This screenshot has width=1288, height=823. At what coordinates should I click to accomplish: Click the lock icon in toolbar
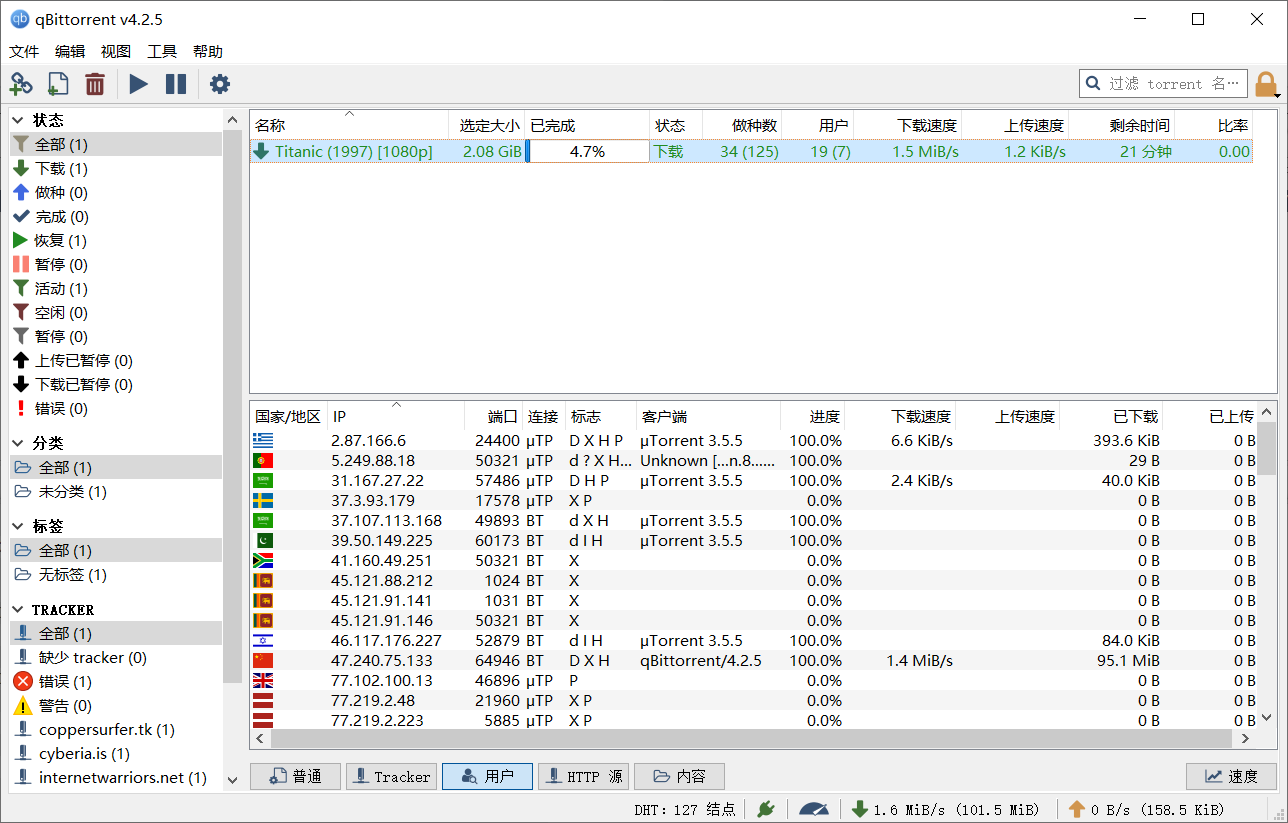click(x=1265, y=84)
